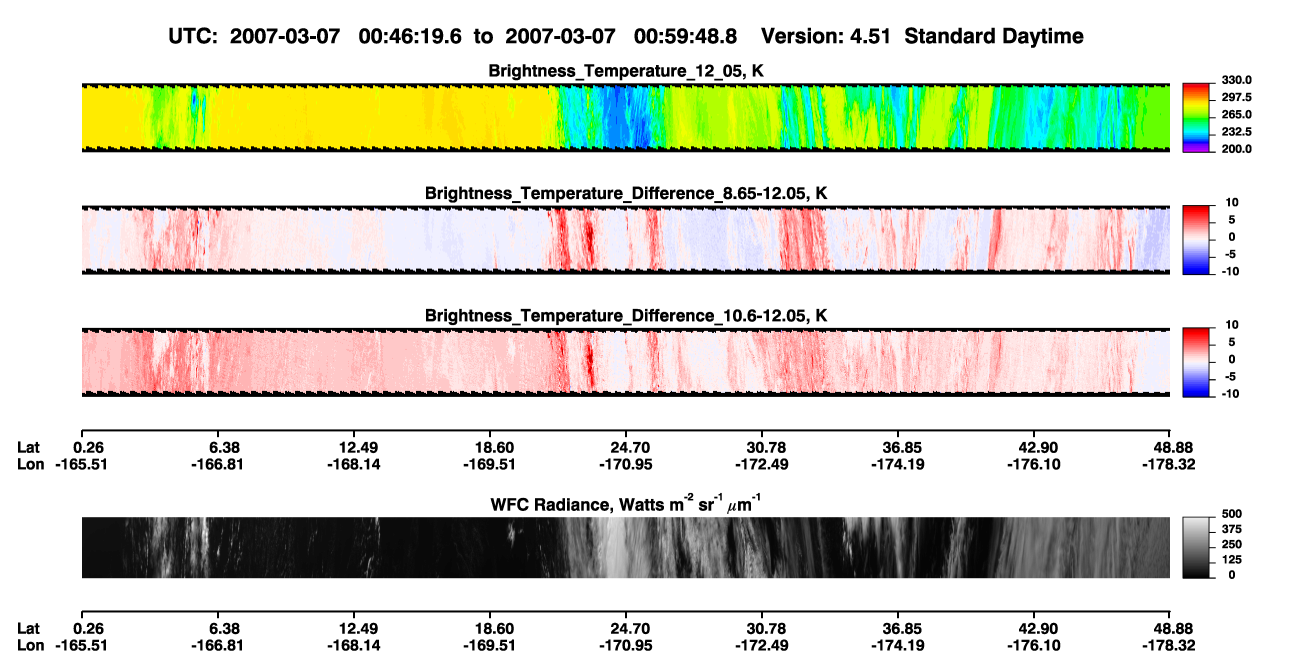The height and width of the screenshot is (667, 1300).
Task: Click the UTC time range header text
Action: (x=455, y=36)
